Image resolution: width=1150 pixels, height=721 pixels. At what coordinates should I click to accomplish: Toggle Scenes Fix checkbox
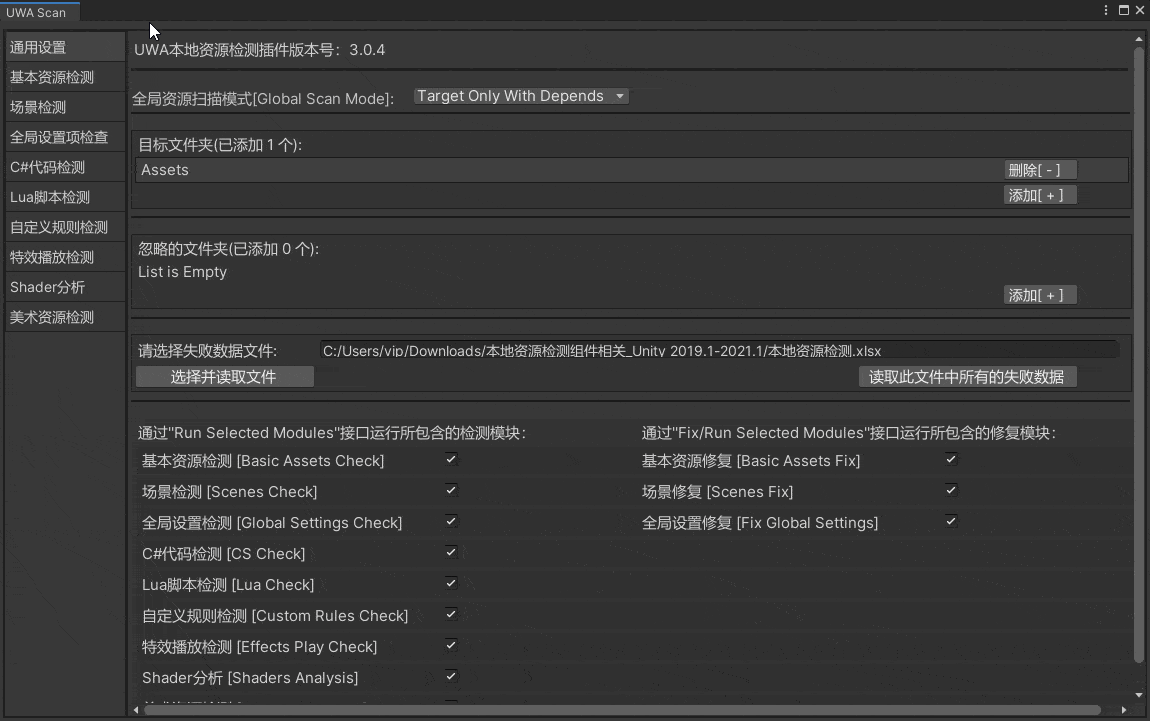pos(951,491)
